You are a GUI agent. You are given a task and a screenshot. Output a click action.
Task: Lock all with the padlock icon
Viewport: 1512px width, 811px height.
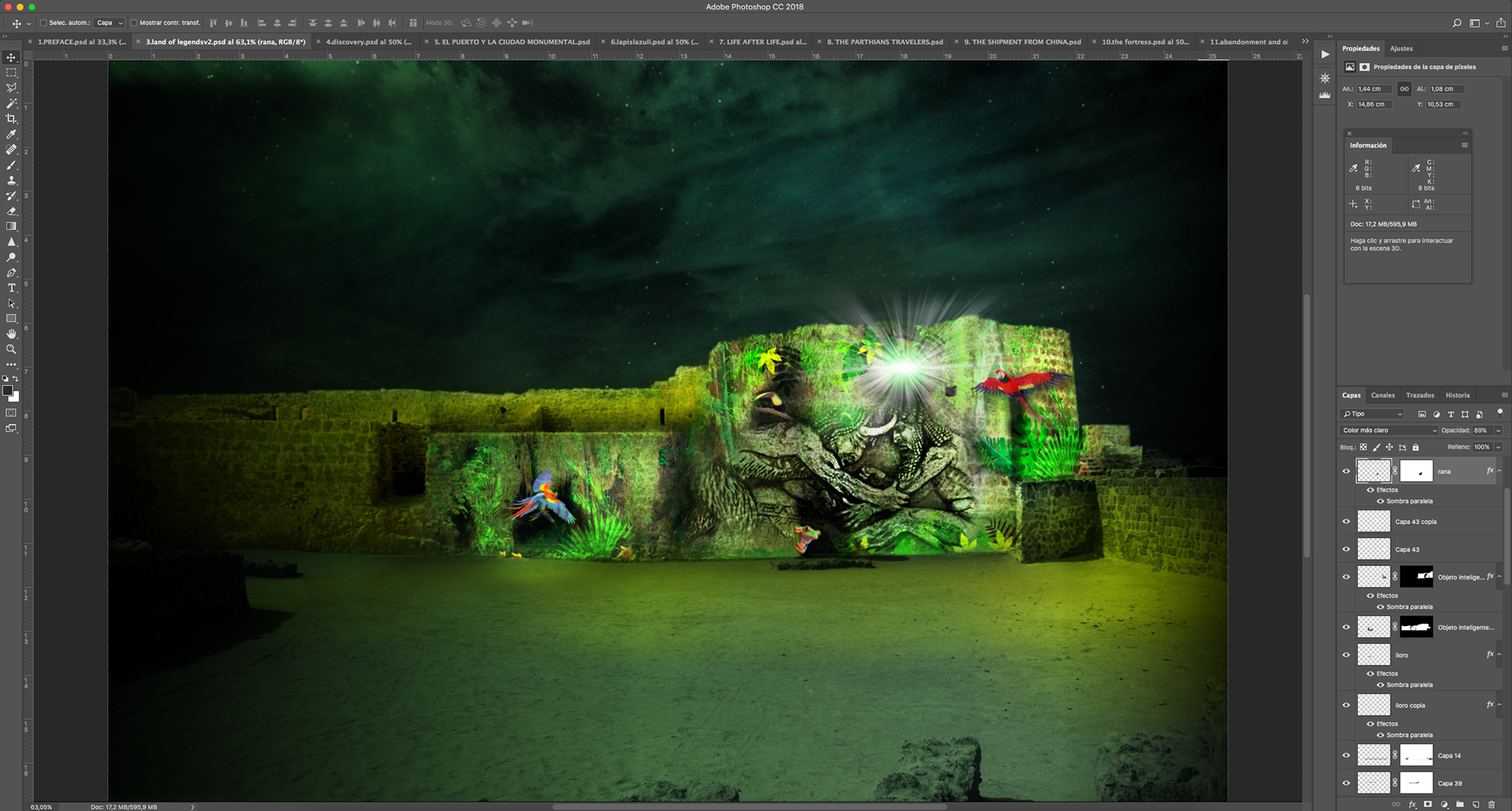(1415, 446)
